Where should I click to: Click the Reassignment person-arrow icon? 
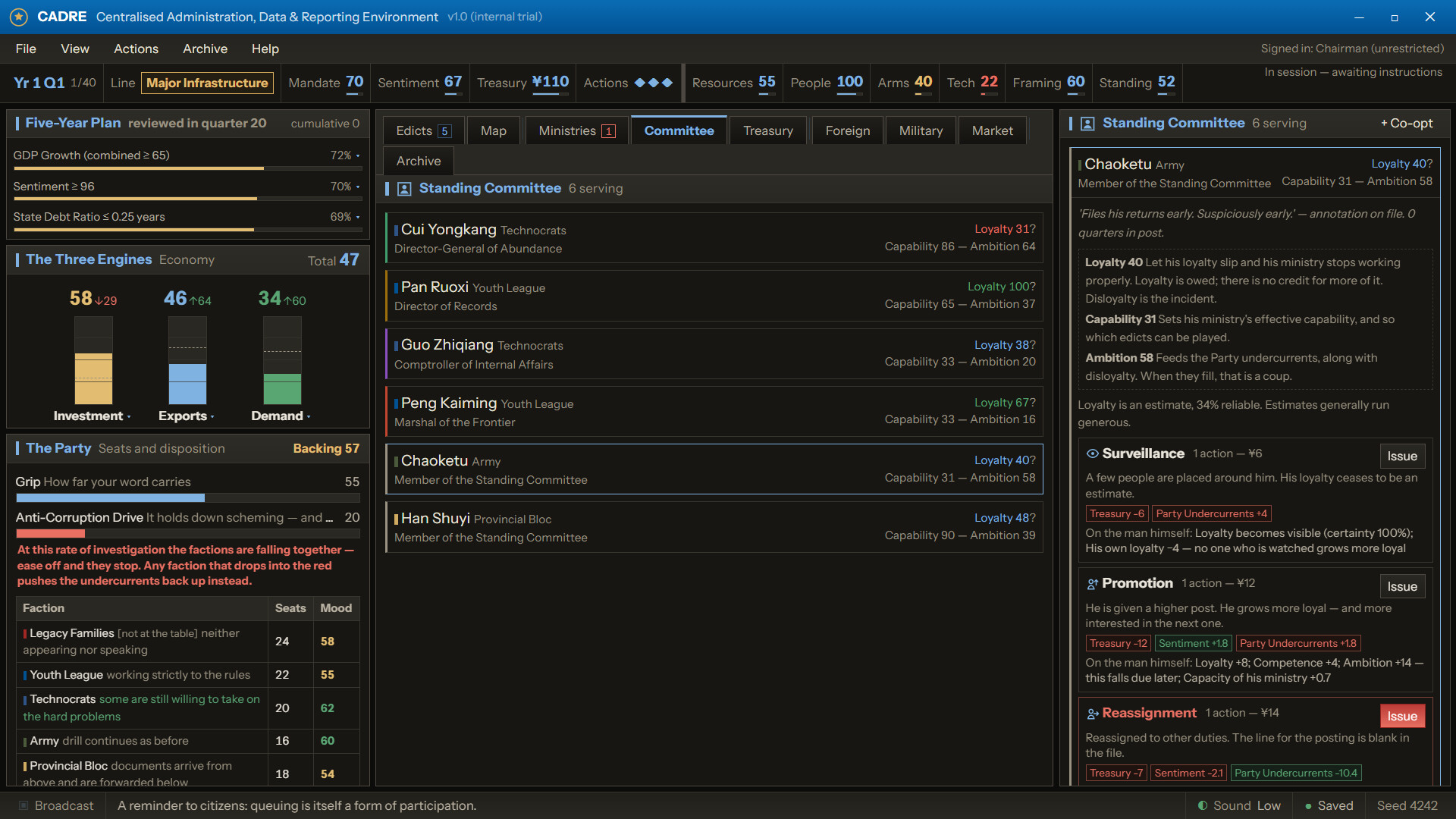tap(1092, 714)
